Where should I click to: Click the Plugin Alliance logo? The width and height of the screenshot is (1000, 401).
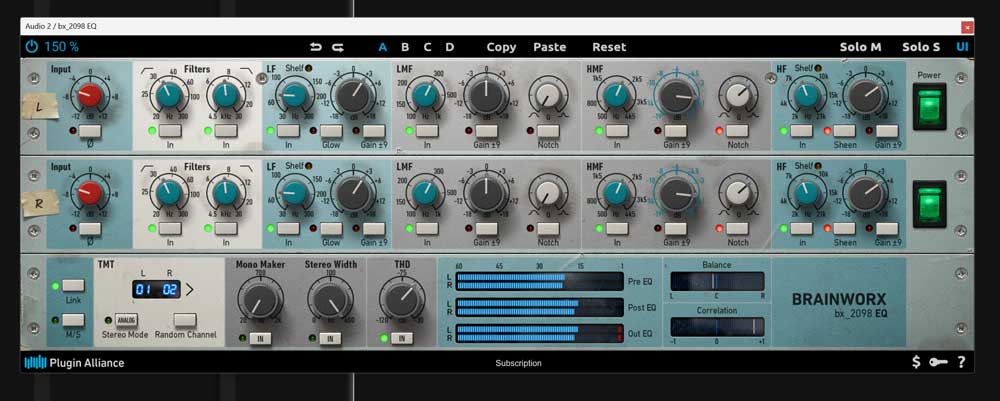point(74,363)
